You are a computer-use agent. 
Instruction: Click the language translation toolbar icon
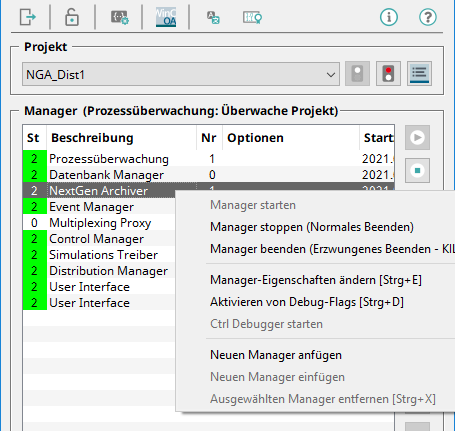coord(213,17)
